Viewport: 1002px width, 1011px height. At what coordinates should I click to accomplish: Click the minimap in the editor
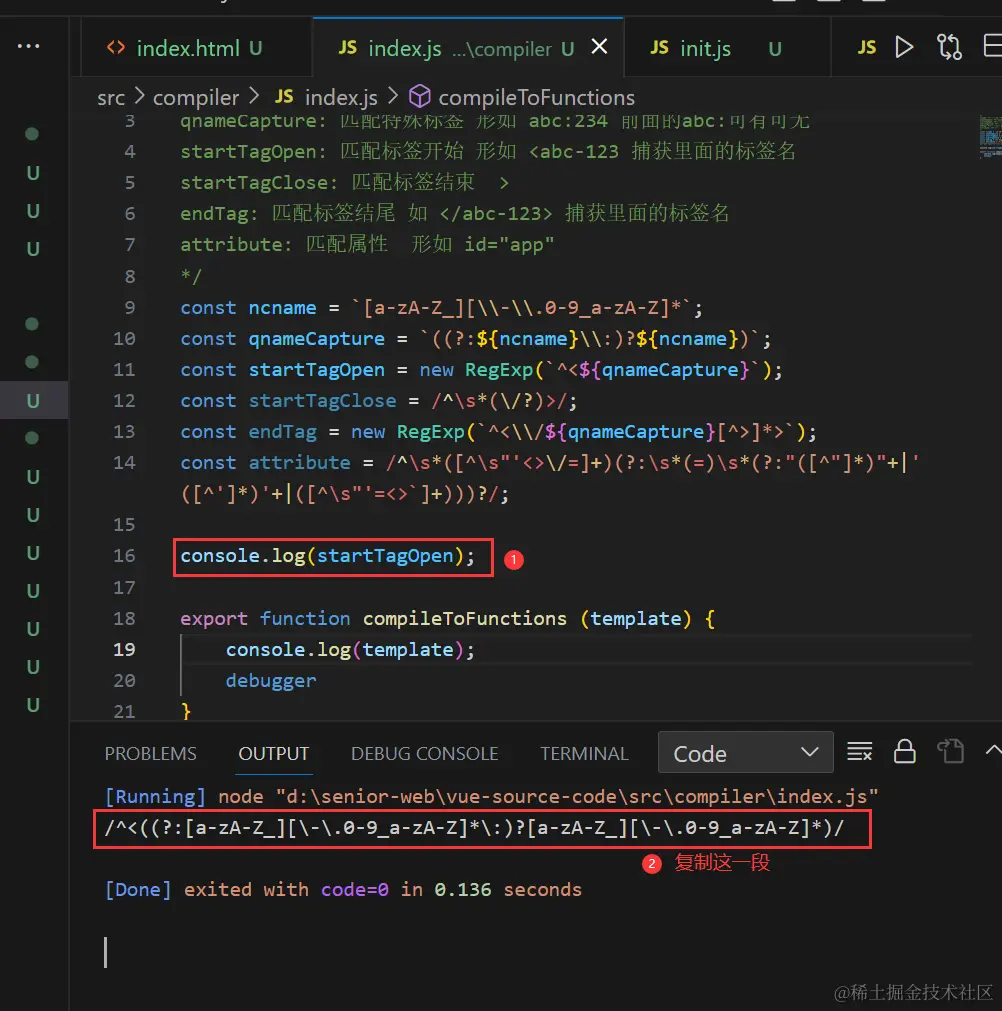(x=990, y=137)
